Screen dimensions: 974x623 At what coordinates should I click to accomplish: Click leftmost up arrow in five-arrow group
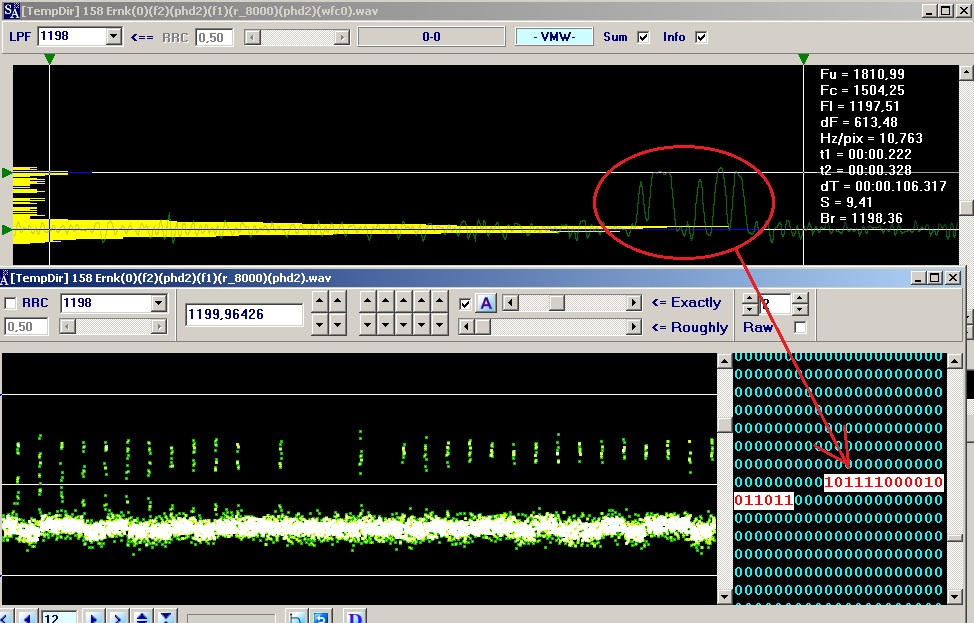point(368,302)
